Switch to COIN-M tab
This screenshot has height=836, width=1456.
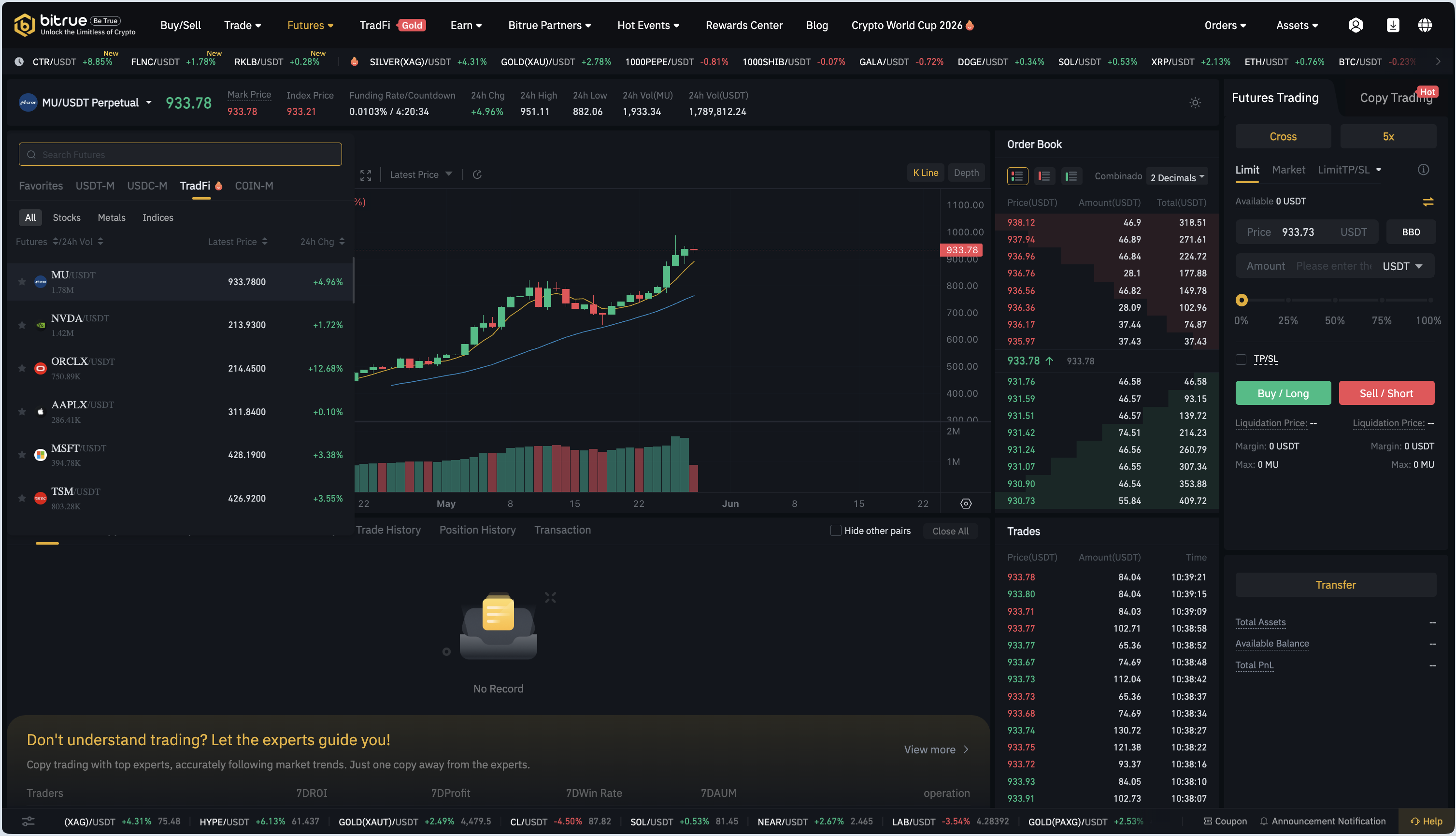click(x=254, y=186)
